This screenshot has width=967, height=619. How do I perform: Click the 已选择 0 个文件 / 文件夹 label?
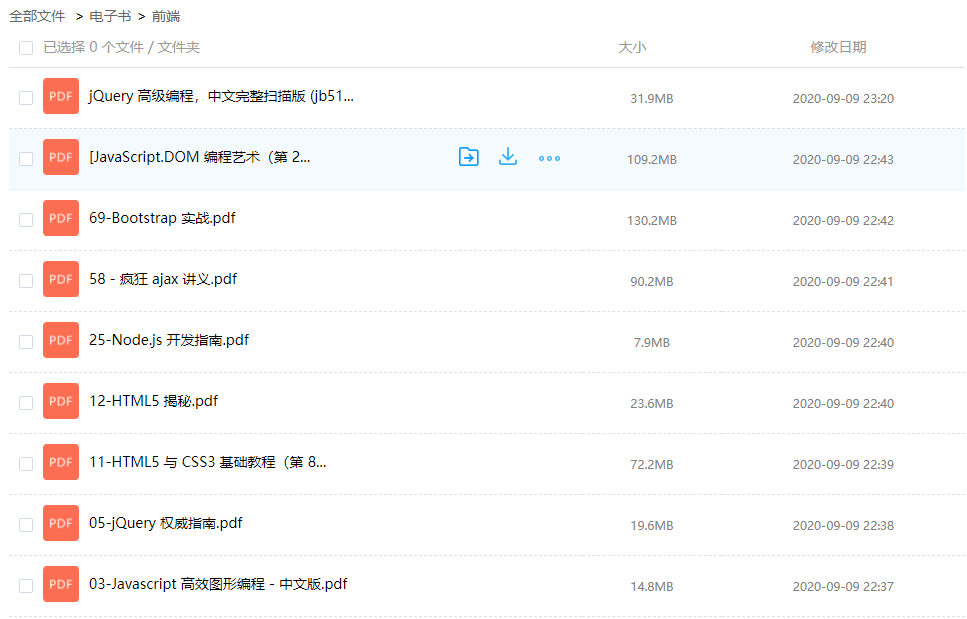pyautogui.click(x=121, y=47)
